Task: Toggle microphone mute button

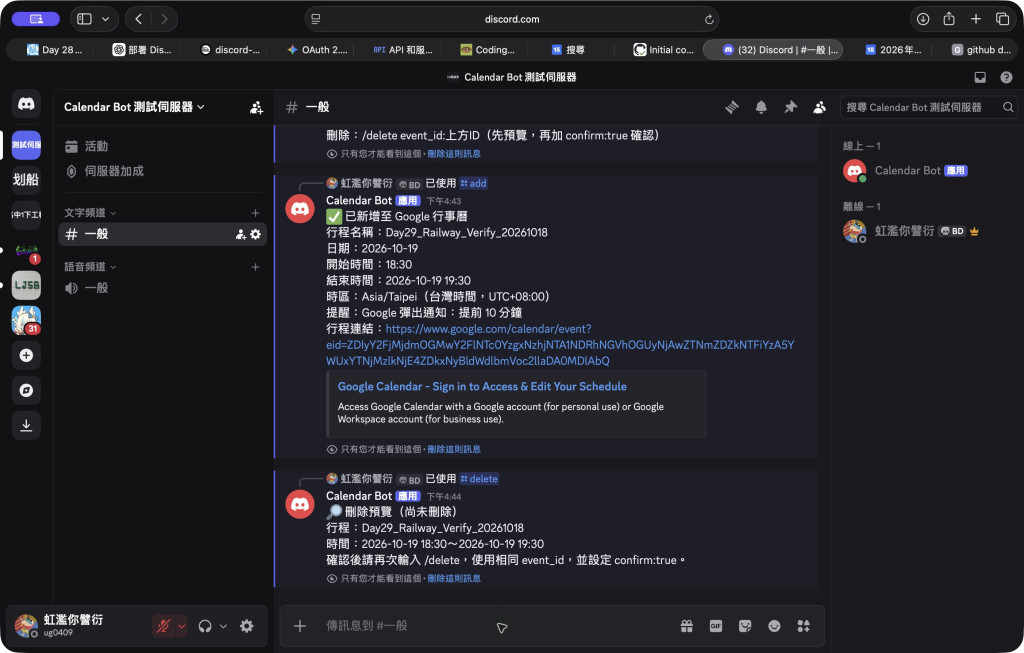Action: [163, 626]
